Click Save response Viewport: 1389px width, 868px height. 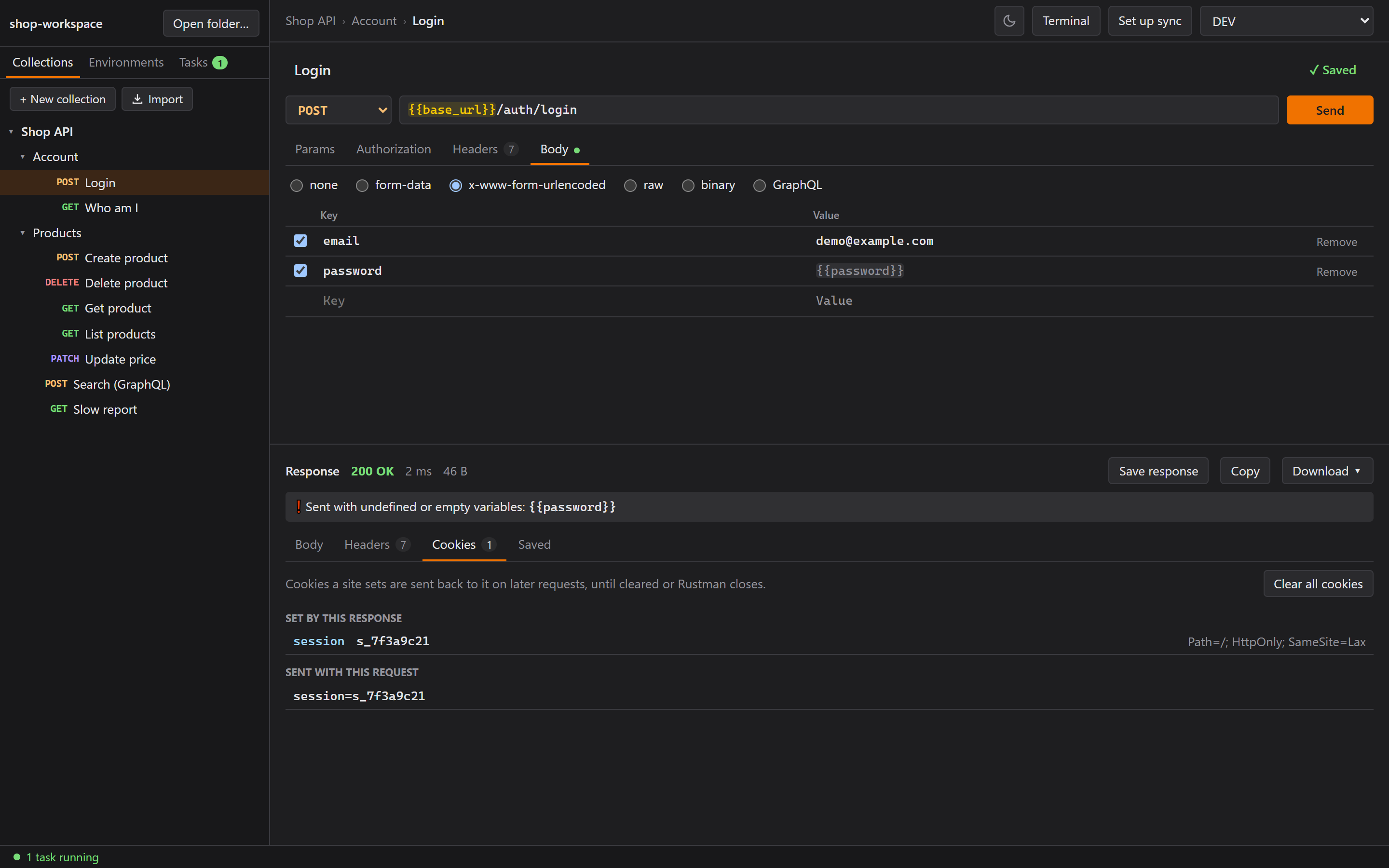click(x=1158, y=471)
